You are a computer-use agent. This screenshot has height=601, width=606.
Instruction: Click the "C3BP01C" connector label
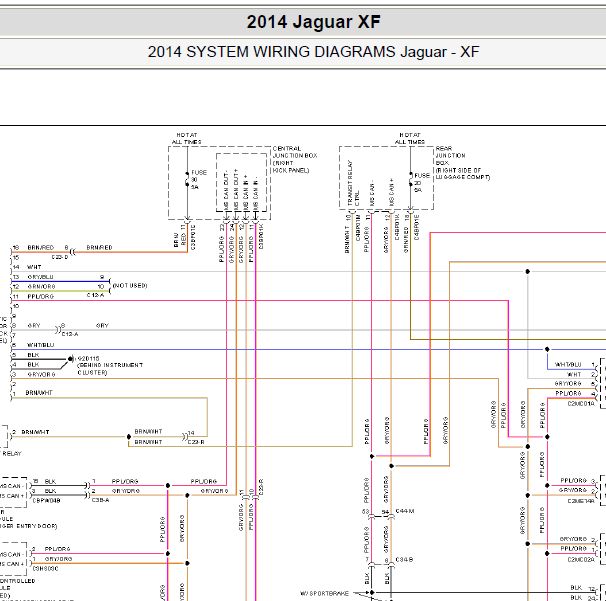(193, 237)
